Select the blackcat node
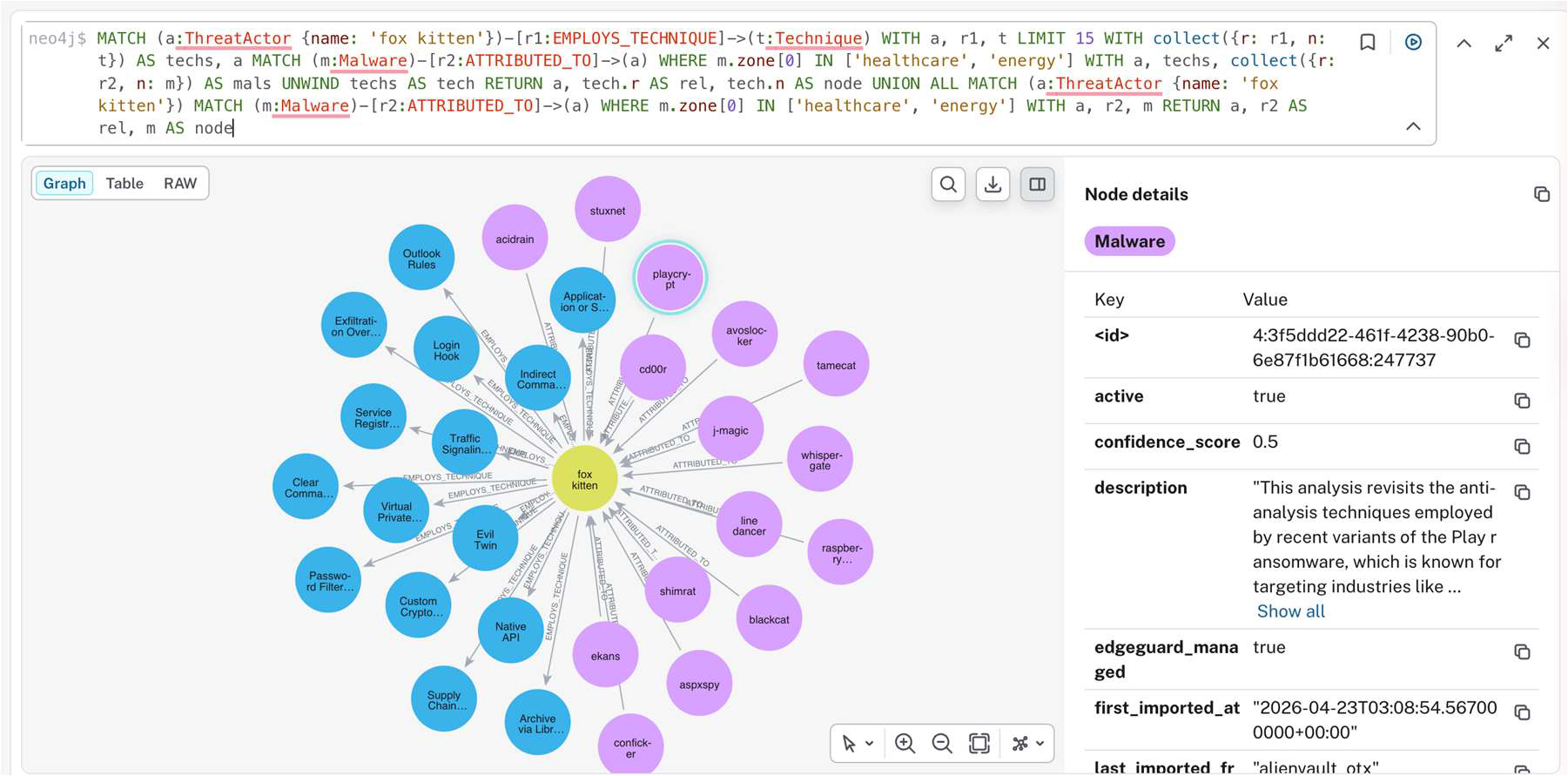 click(769, 618)
